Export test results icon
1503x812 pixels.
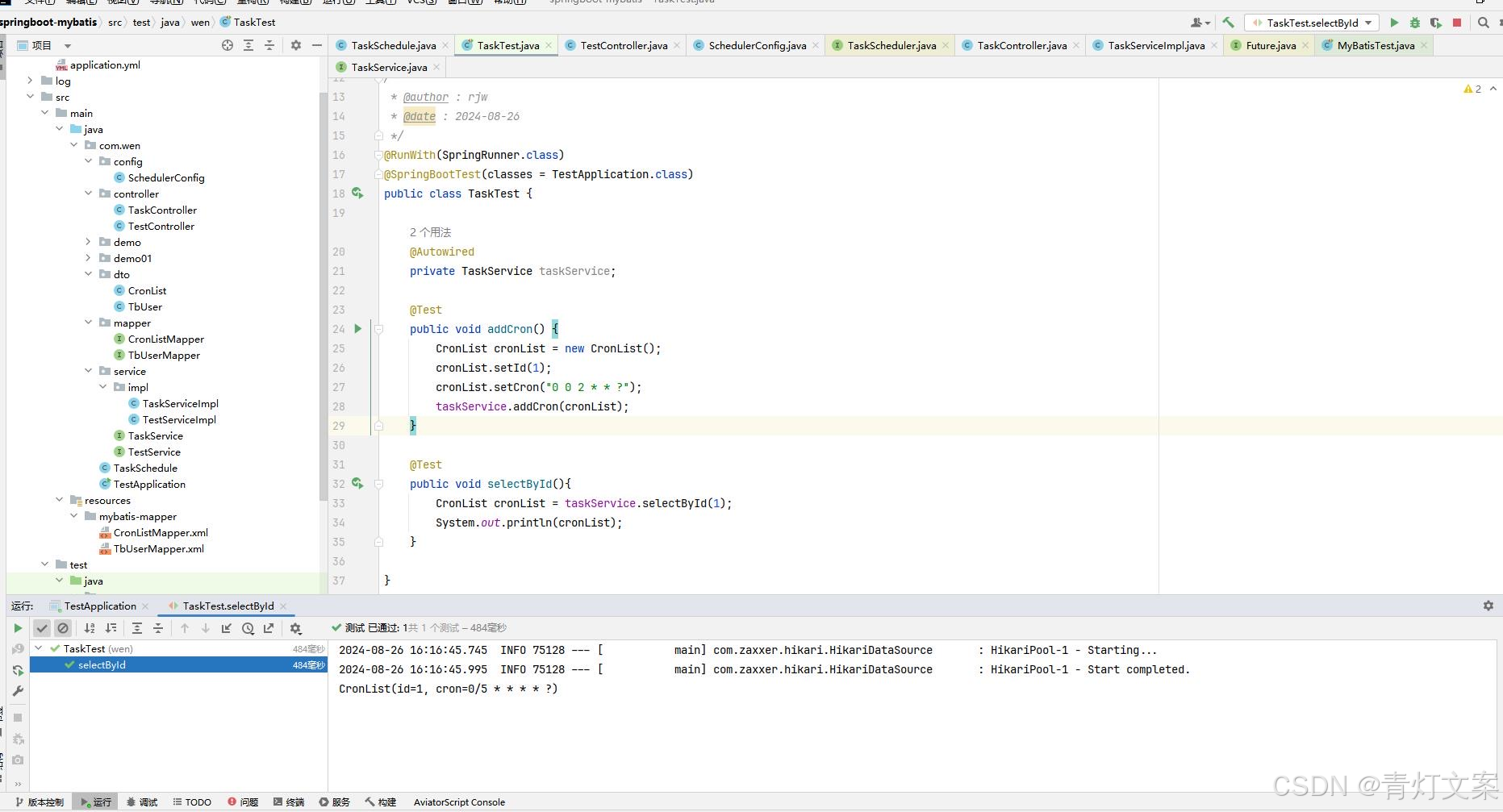coord(269,628)
